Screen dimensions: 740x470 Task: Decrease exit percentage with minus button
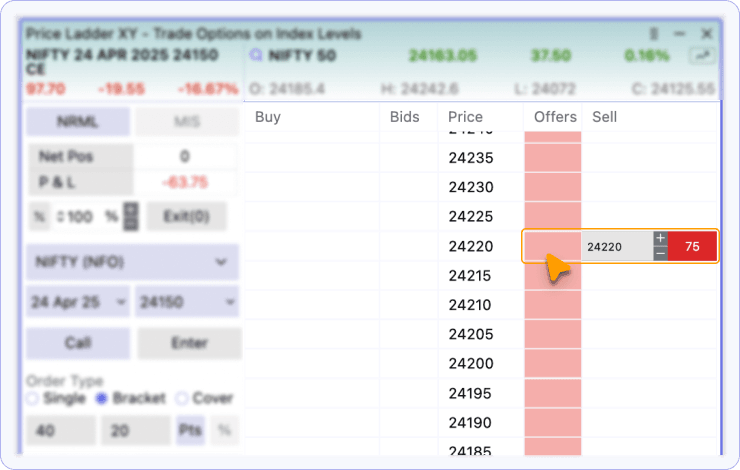(x=130, y=223)
